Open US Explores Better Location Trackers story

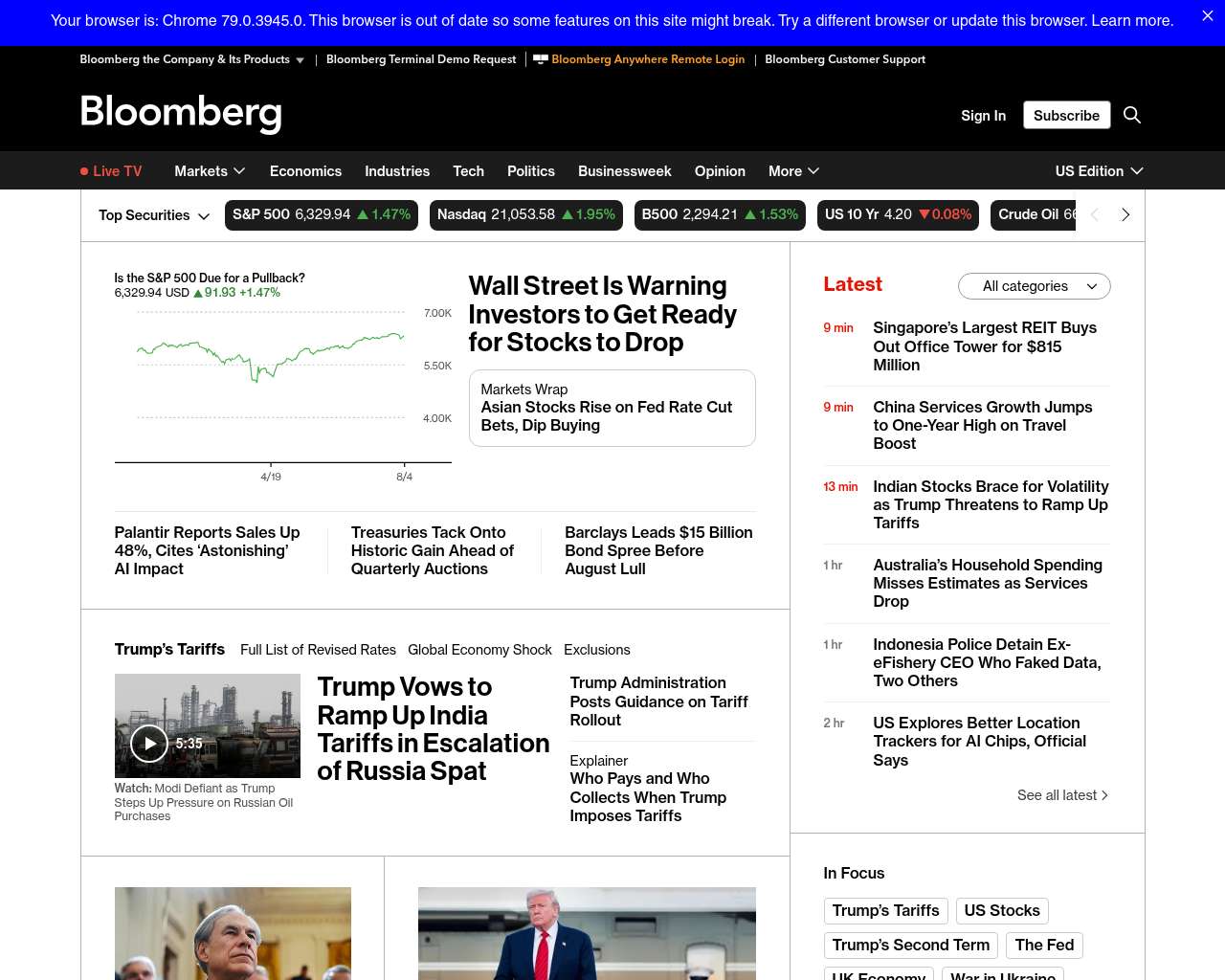click(x=979, y=742)
